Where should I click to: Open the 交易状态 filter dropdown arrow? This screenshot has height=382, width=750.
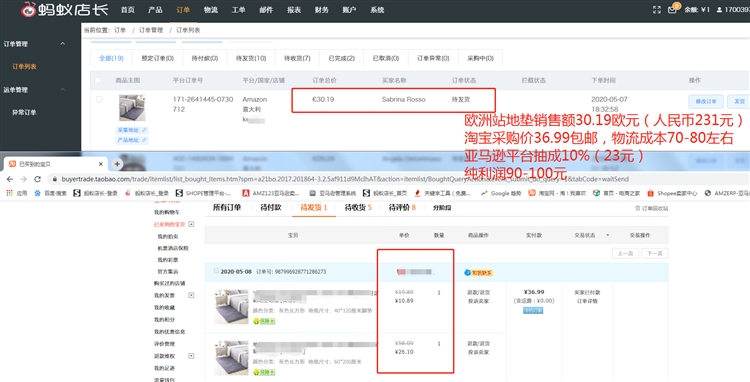(607, 235)
